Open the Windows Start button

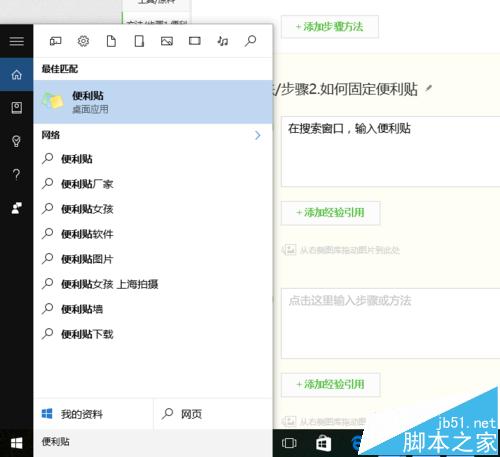[x=16, y=443]
